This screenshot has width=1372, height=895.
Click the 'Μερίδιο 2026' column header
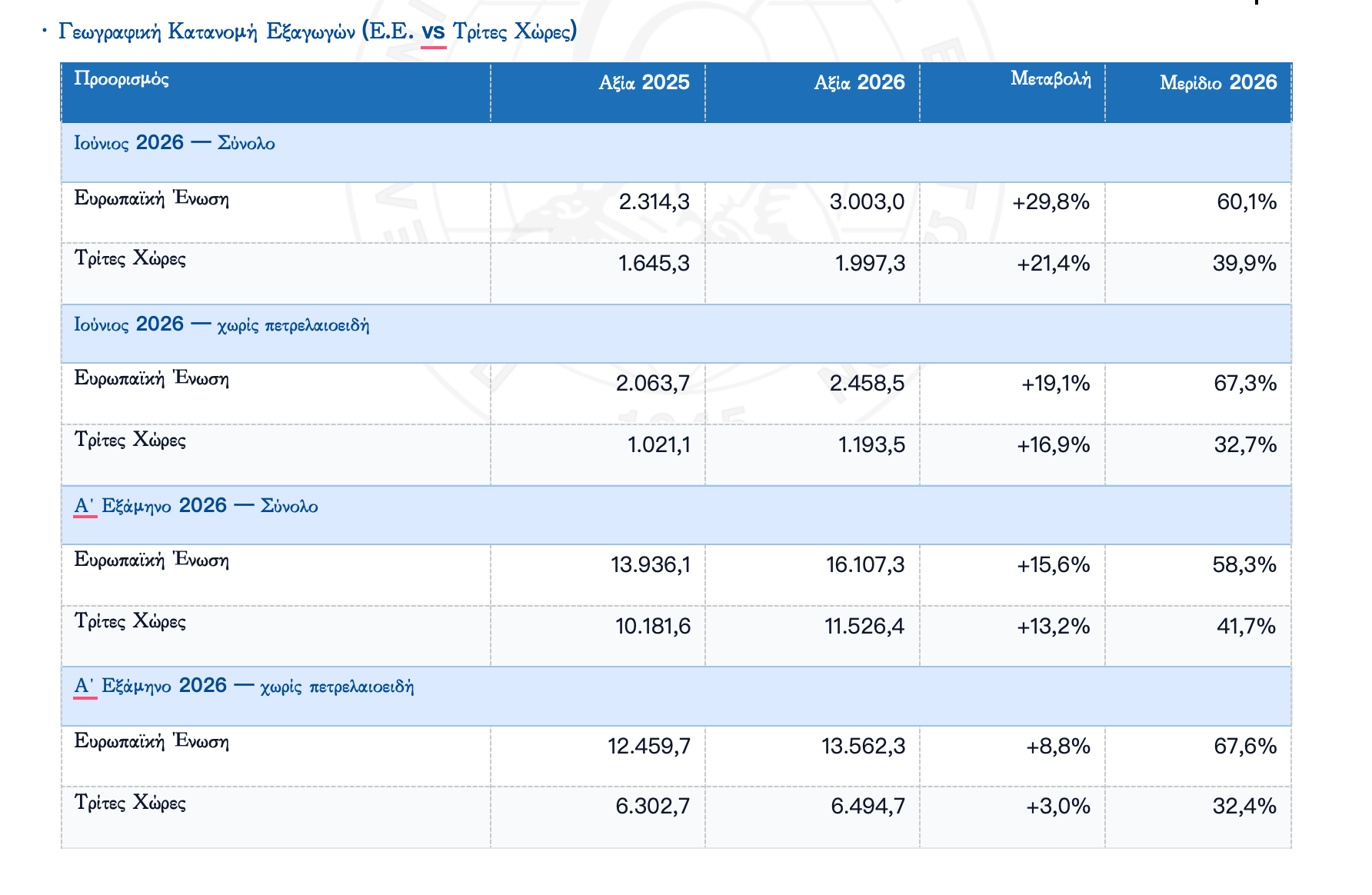pos(1199,92)
